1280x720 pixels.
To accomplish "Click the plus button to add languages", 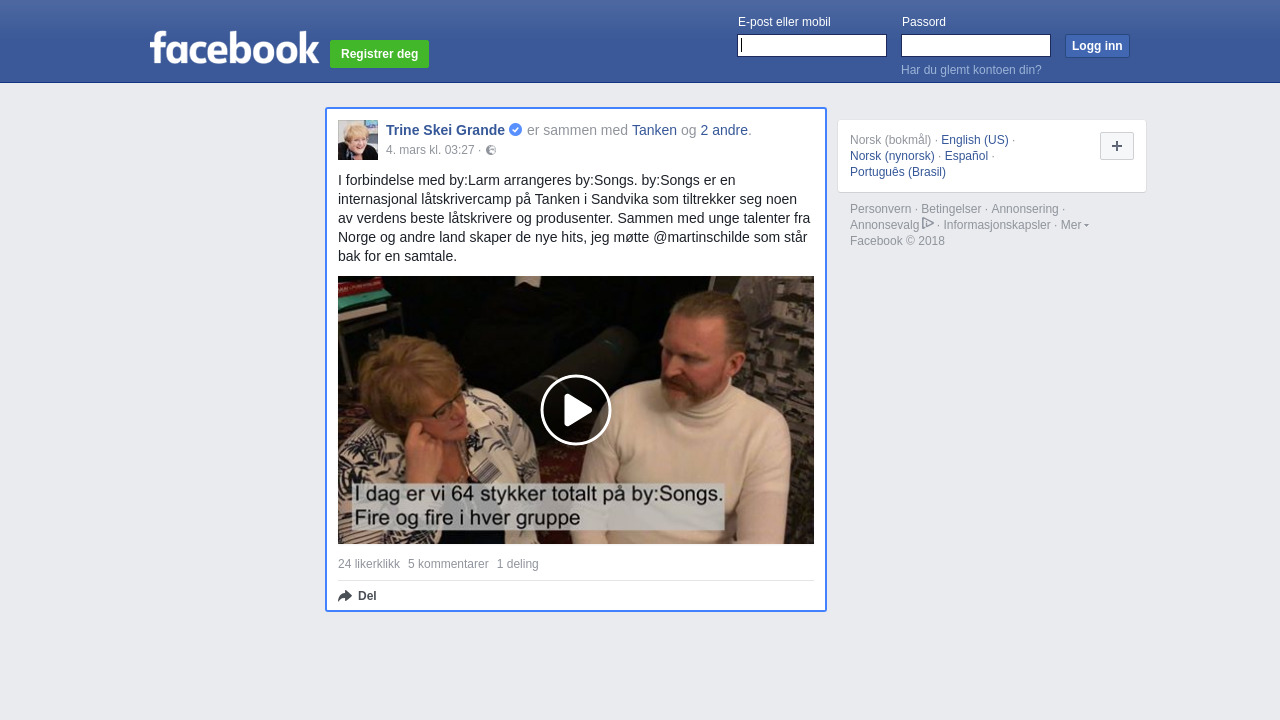I will (1117, 146).
